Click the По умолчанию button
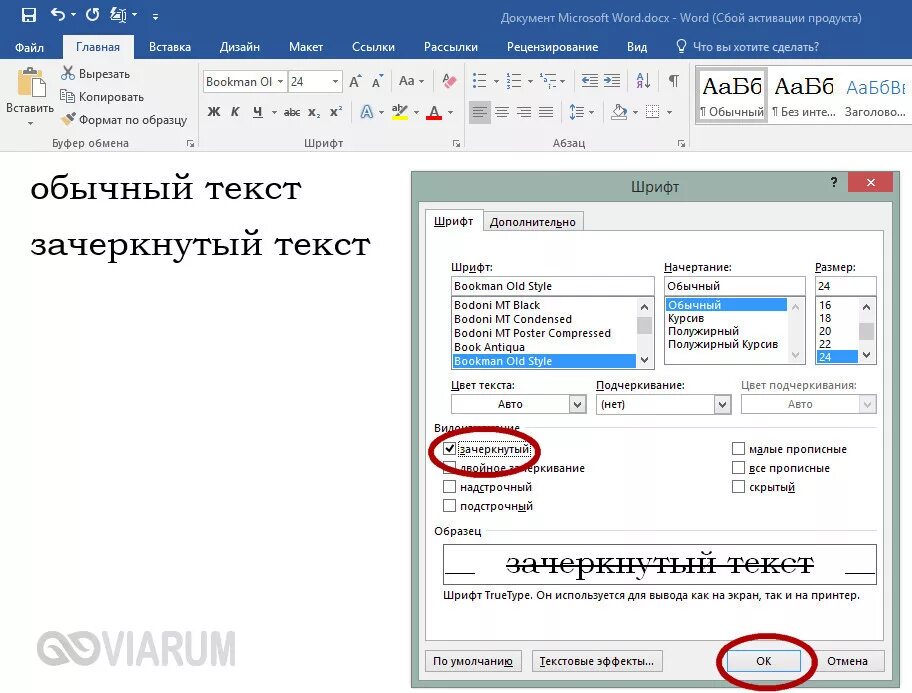The width and height of the screenshot is (912, 693). click(x=473, y=661)
